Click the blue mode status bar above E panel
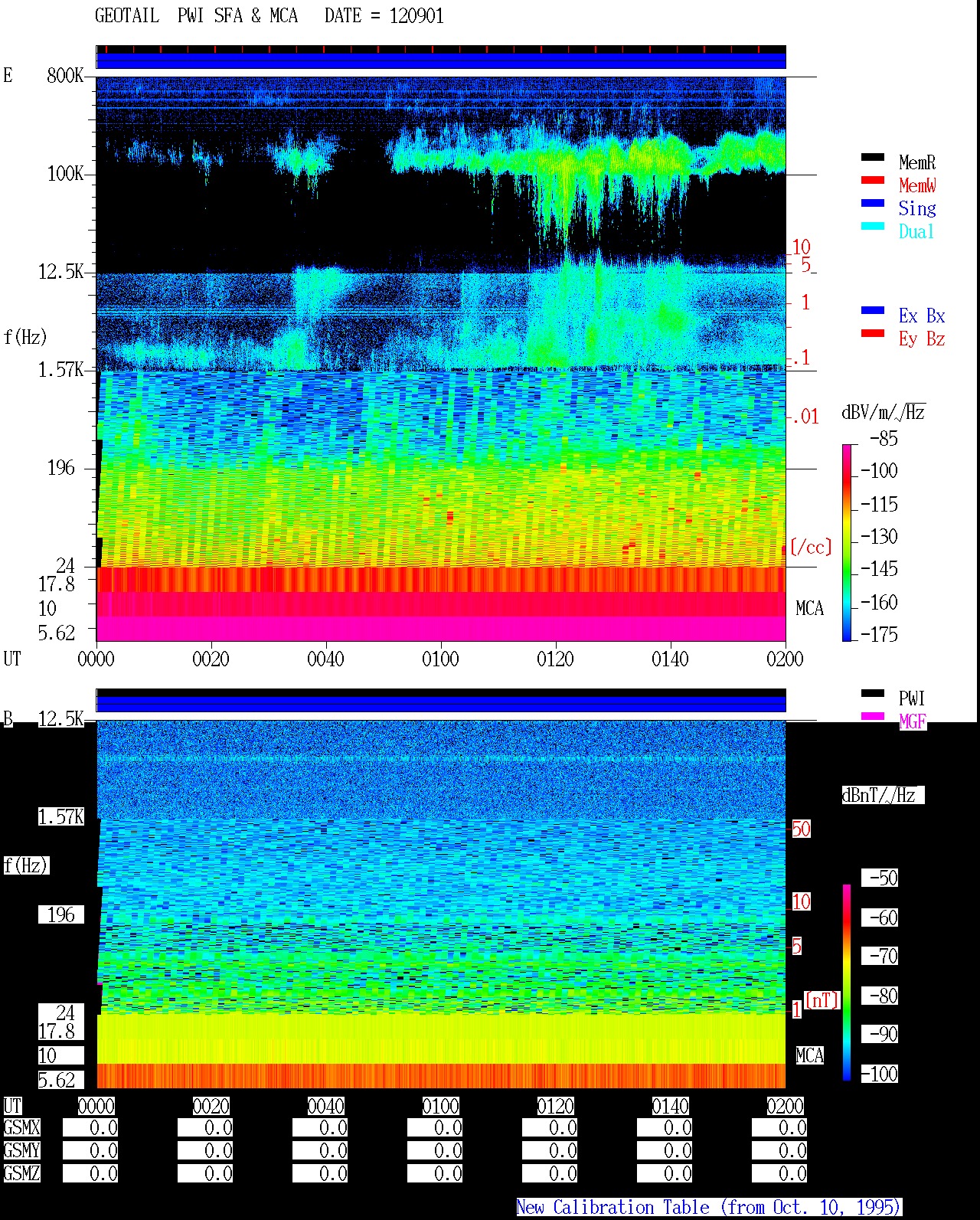980x1220 pixels. pos(441,61)
